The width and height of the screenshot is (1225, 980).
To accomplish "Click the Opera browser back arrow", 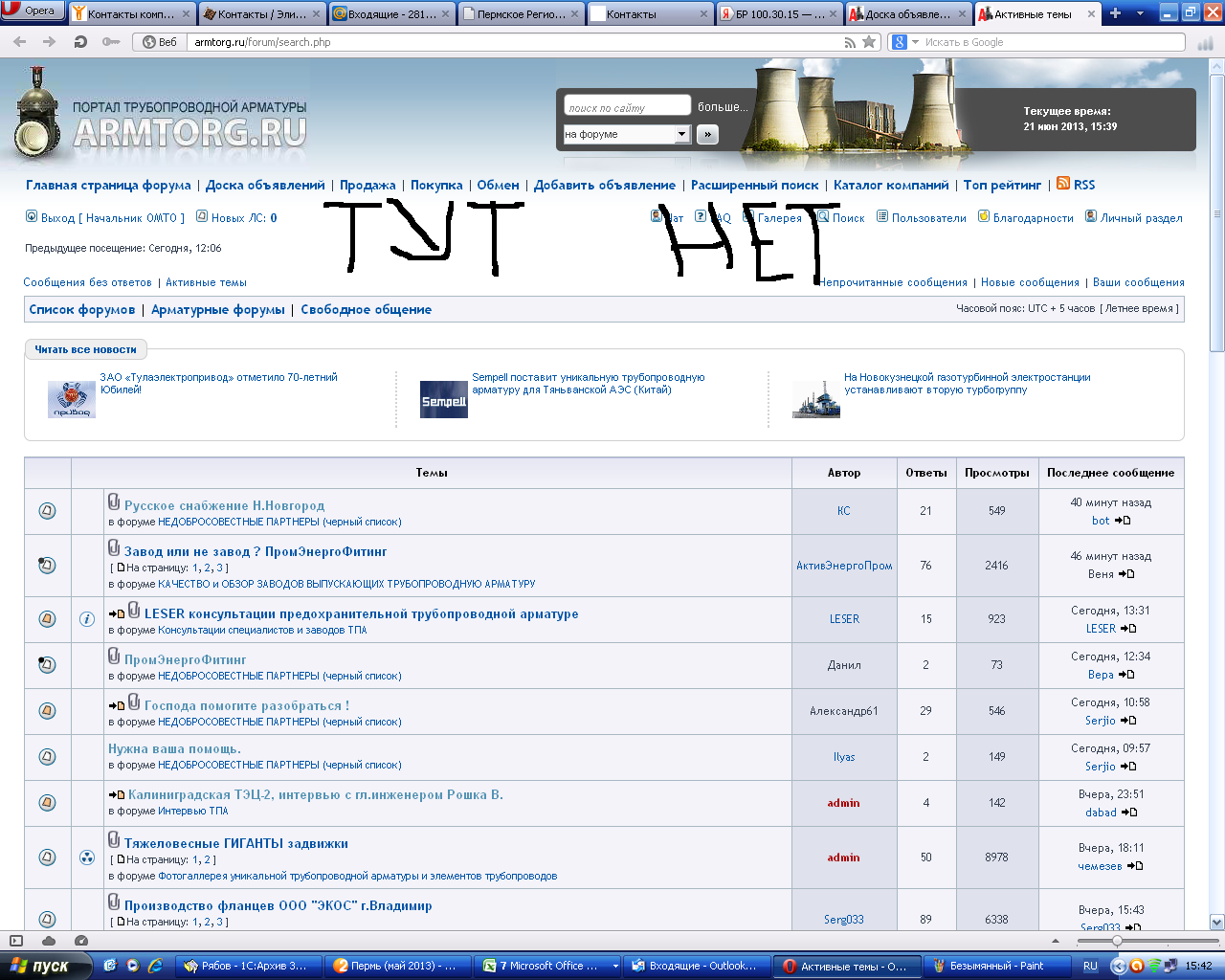I will click(20, 42).
